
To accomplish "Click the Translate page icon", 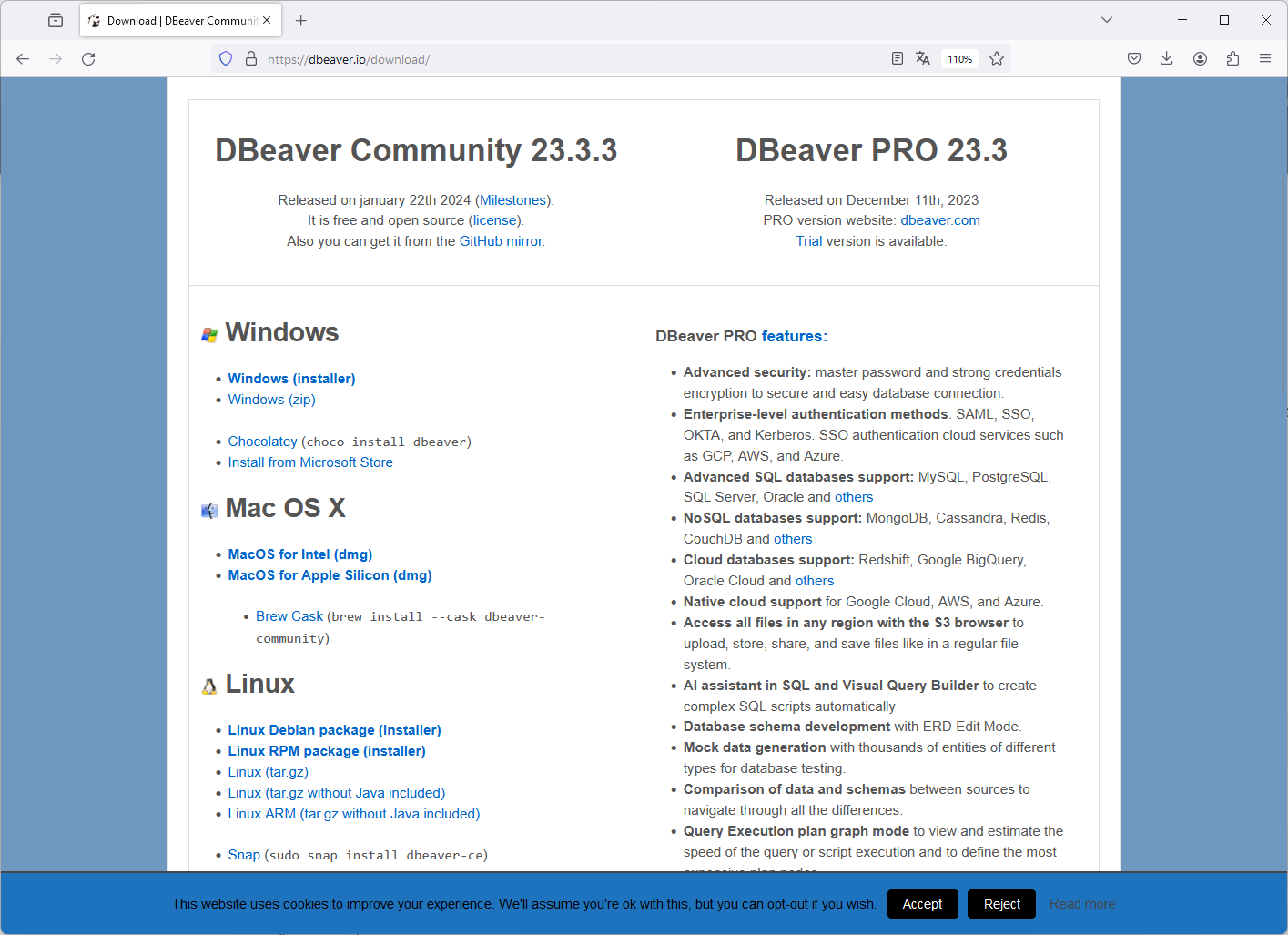I will (923, 59).
